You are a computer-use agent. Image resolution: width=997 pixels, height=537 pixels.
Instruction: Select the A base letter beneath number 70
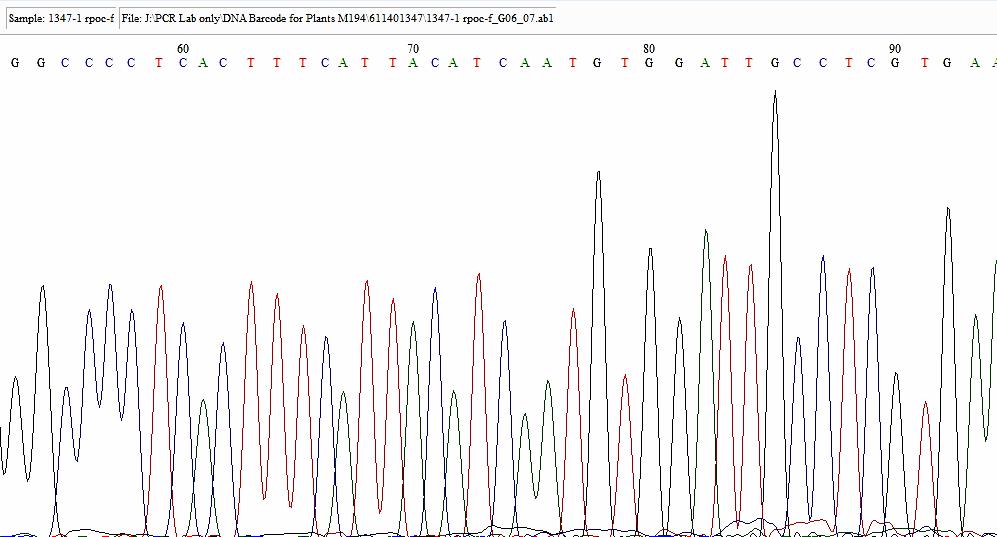click(413, 63)
